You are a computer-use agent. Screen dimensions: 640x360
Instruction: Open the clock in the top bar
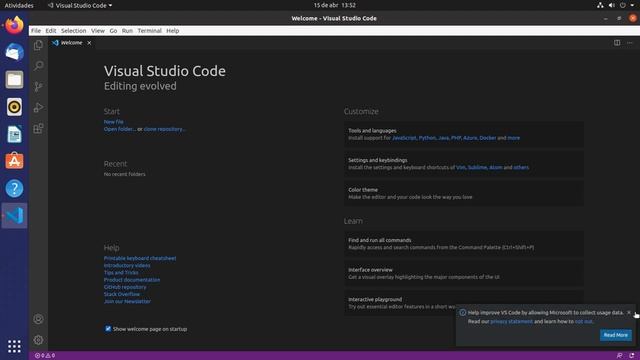(334, 5)
